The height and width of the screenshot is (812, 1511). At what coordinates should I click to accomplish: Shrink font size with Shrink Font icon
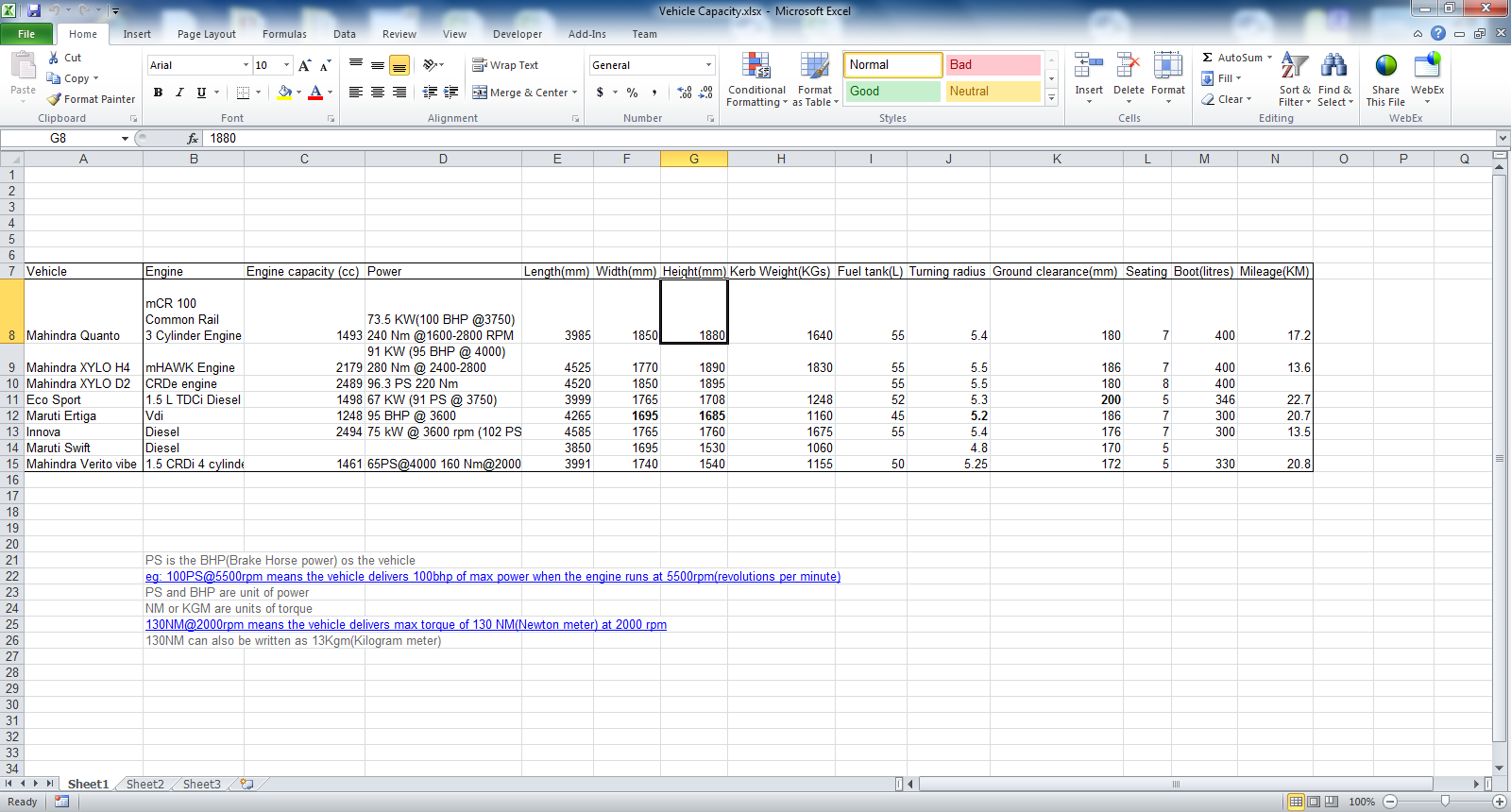pos(325,65)
